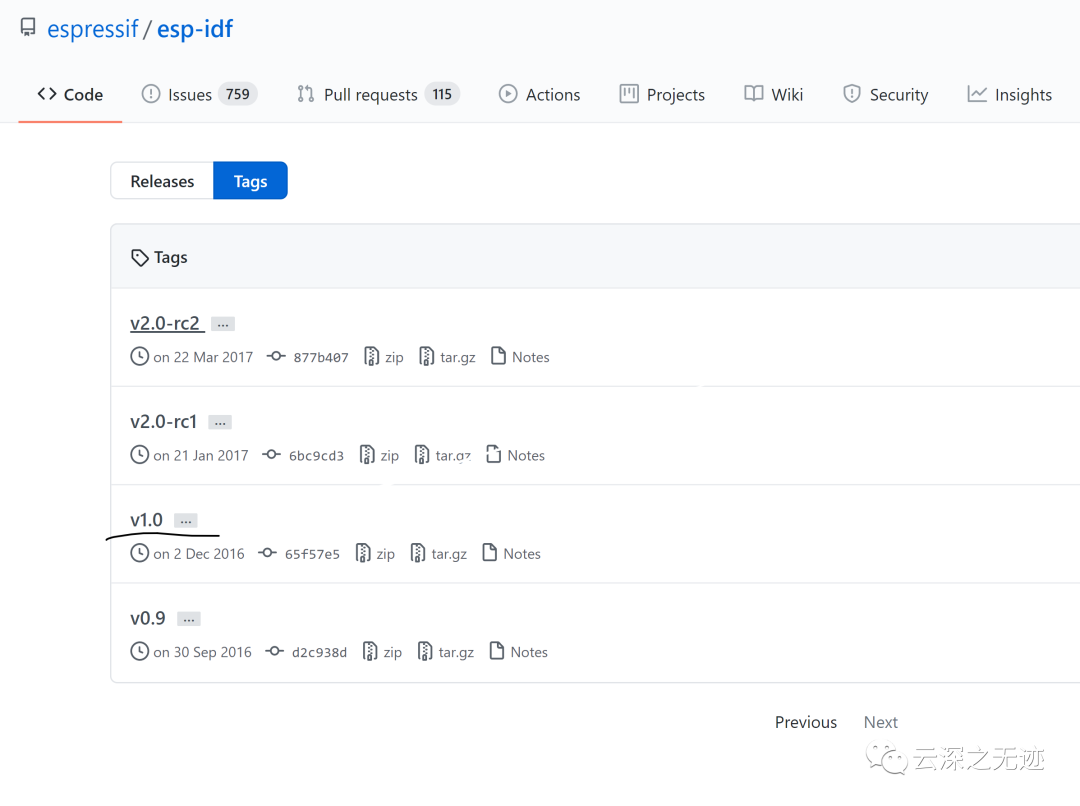Open the Pull requests tab
This screenshot has height=806, width=1080.
pyautogui.click(x=378, y=94)
